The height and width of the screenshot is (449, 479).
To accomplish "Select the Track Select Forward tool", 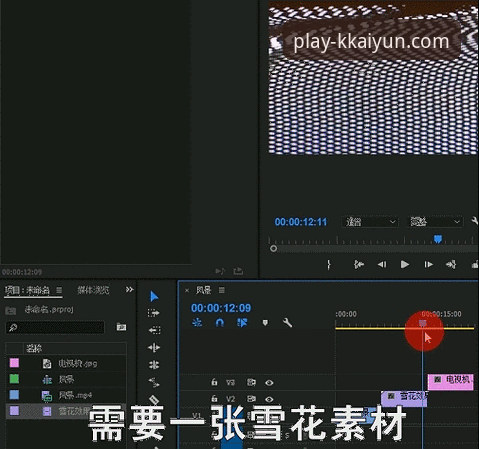I will 154,313.
